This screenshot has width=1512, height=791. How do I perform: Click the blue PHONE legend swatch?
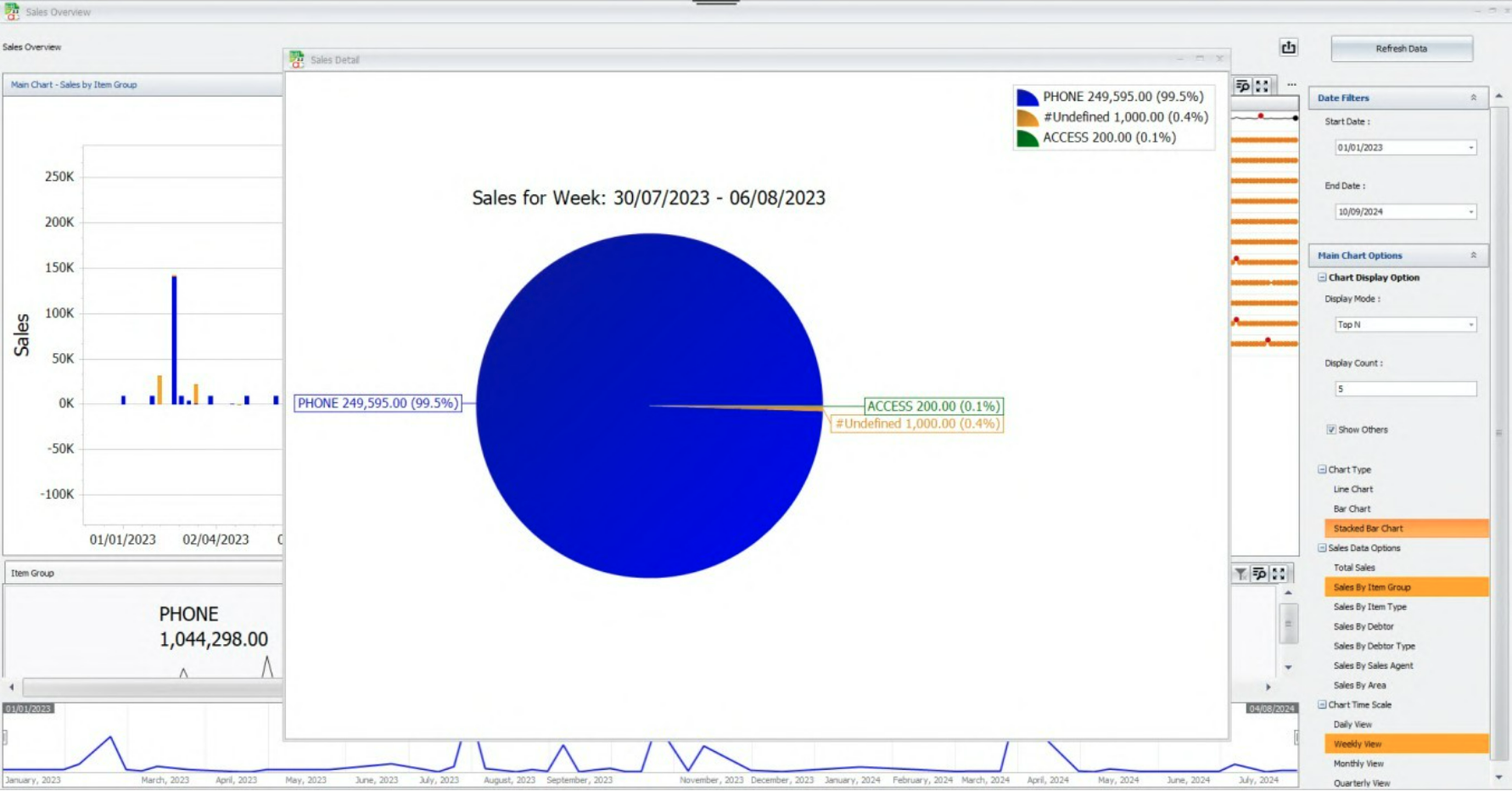coord(1027,97)
